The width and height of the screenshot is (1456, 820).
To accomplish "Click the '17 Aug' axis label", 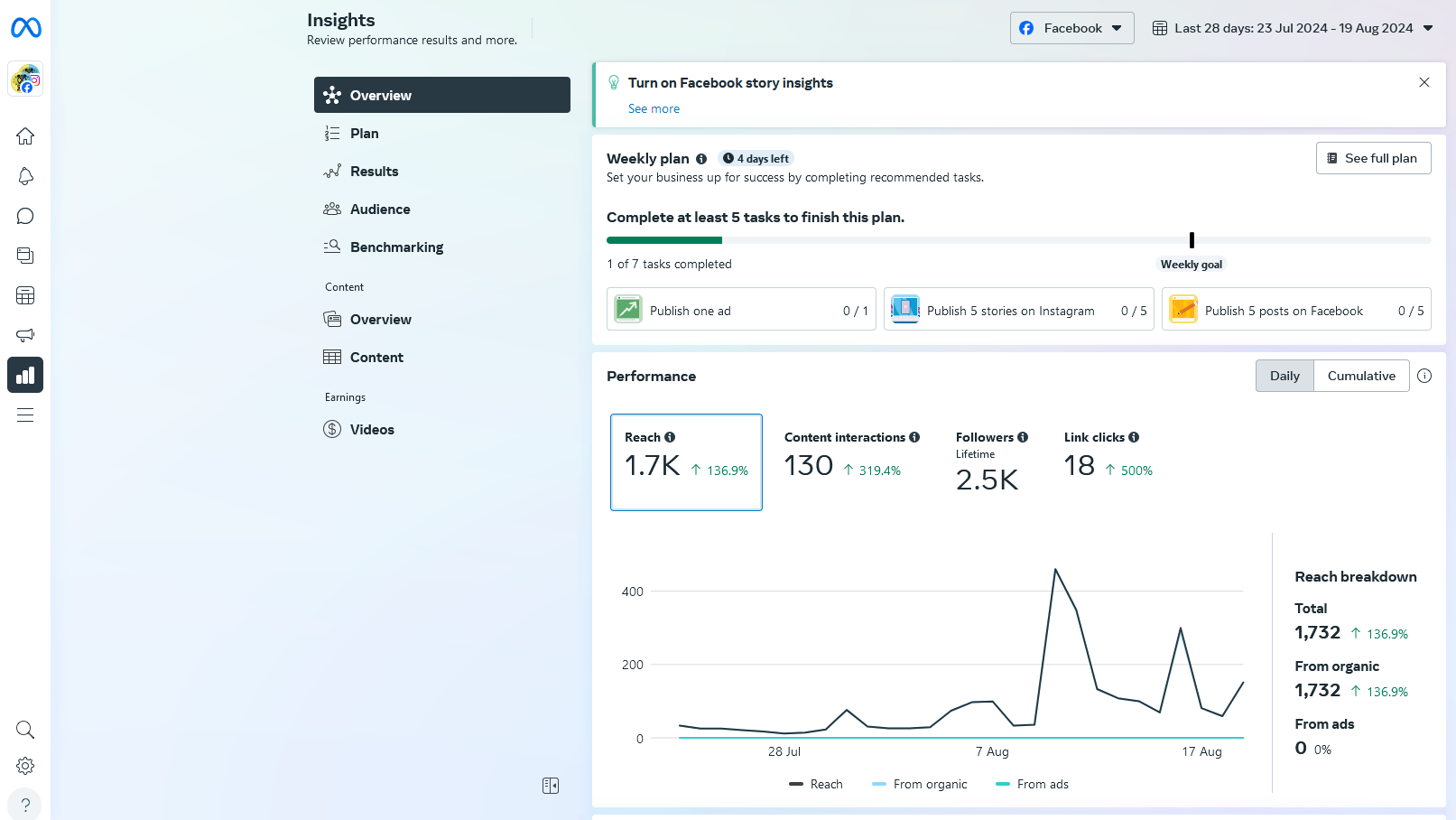I will point(1201,751).
